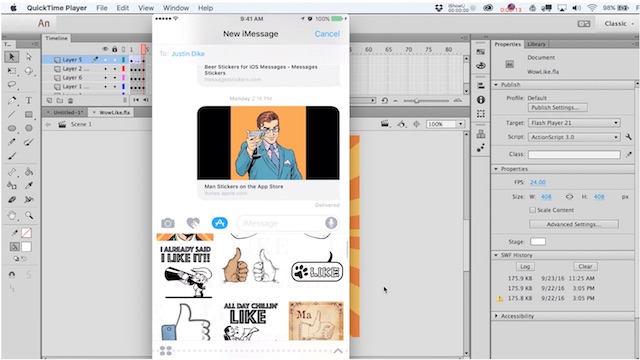Tap the camera icon in iMessage
Screen dimensions: 640x360
(168, 223)
